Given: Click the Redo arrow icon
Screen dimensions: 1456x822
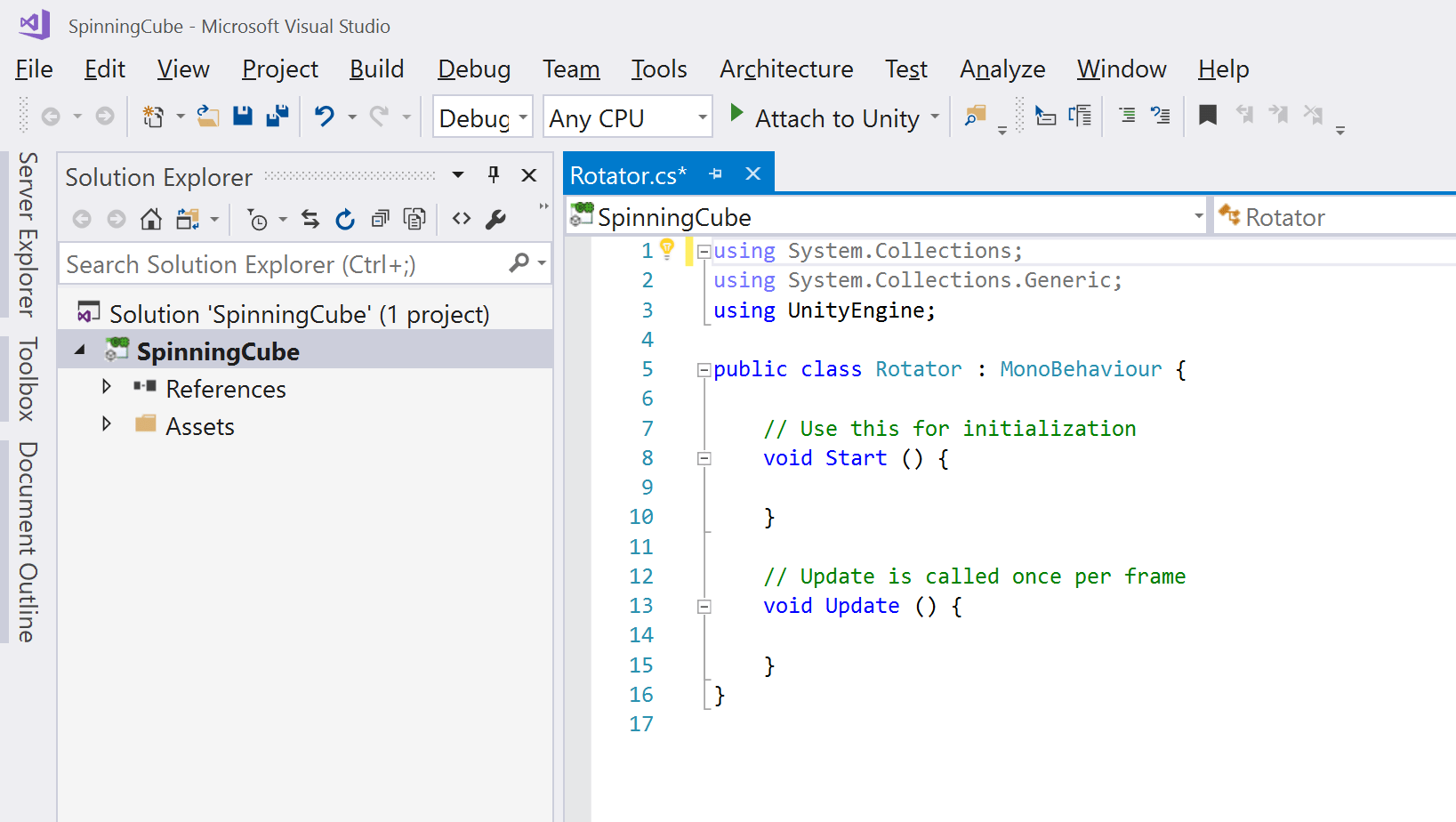Looking at the screenshot, I should point(380,117).
